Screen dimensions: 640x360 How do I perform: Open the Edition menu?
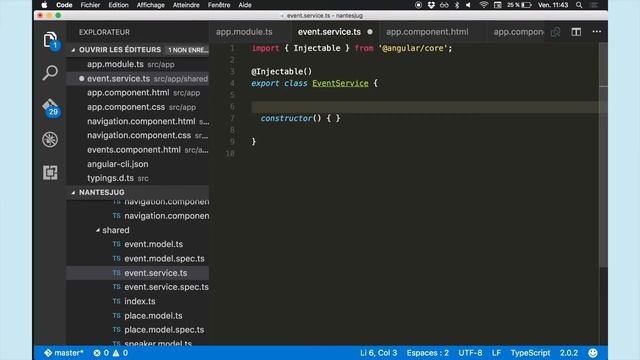click(x=118, y=5)
